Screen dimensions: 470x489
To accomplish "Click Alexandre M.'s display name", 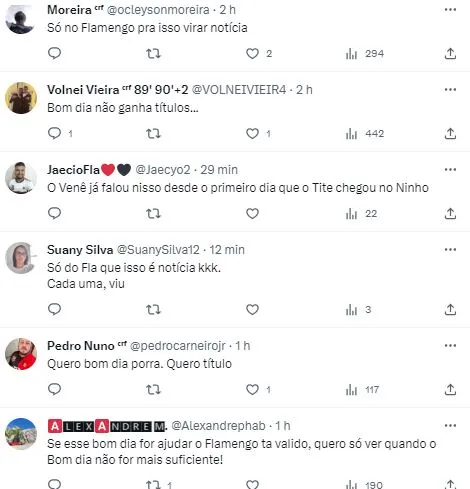I will pyautogui.click(x=107, y=426).
